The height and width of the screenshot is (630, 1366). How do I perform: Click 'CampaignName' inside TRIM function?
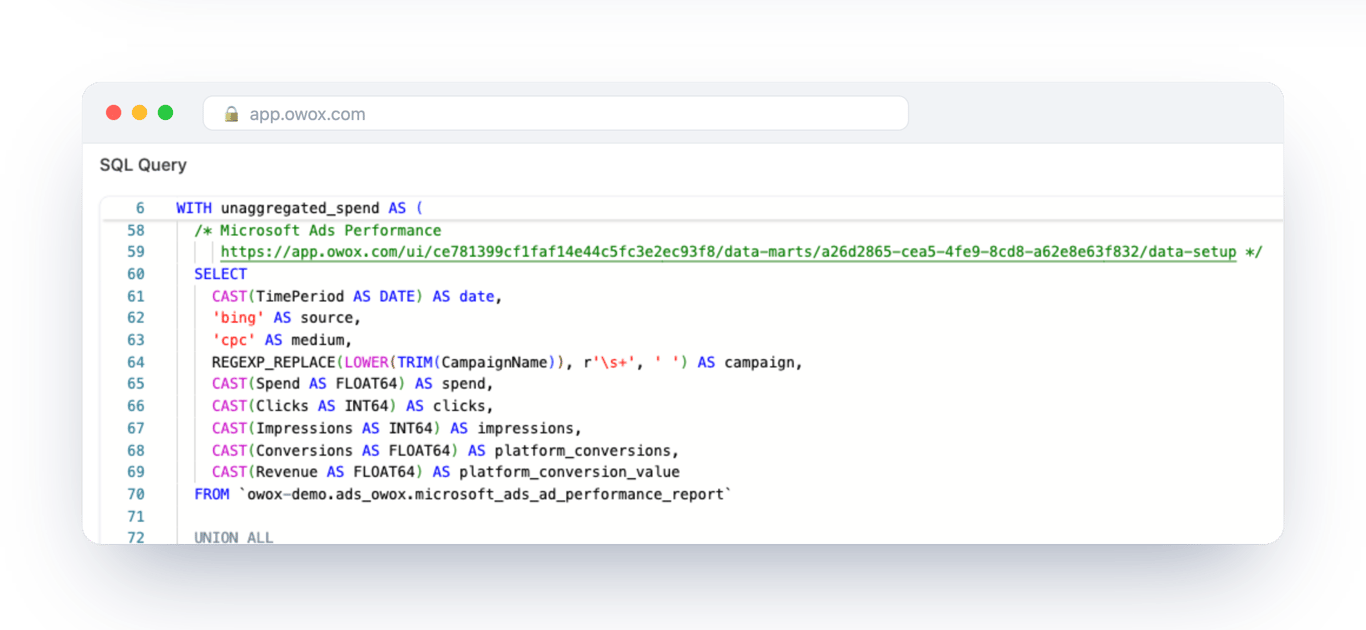(x=494, y=362)
